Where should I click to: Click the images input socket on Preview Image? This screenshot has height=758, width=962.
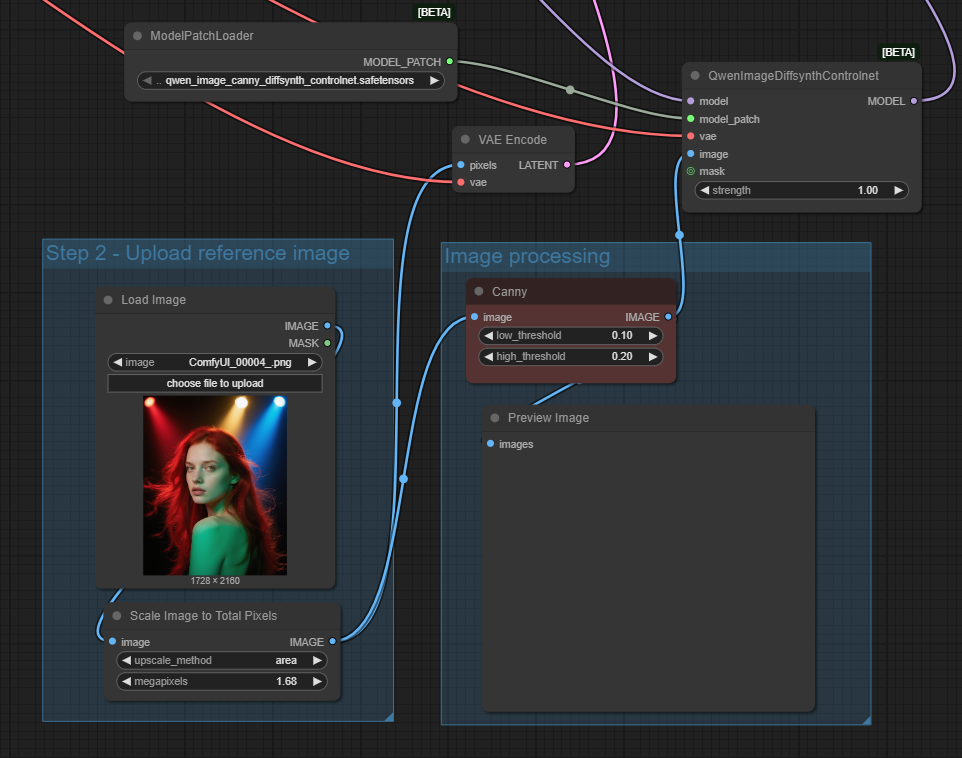click(490, 443)
